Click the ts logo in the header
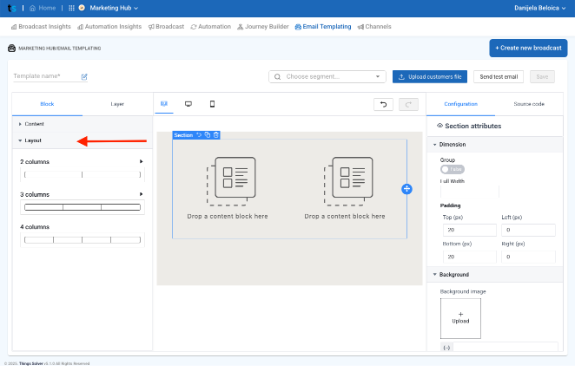Screen dimensions: 575x366 (12, 8)
